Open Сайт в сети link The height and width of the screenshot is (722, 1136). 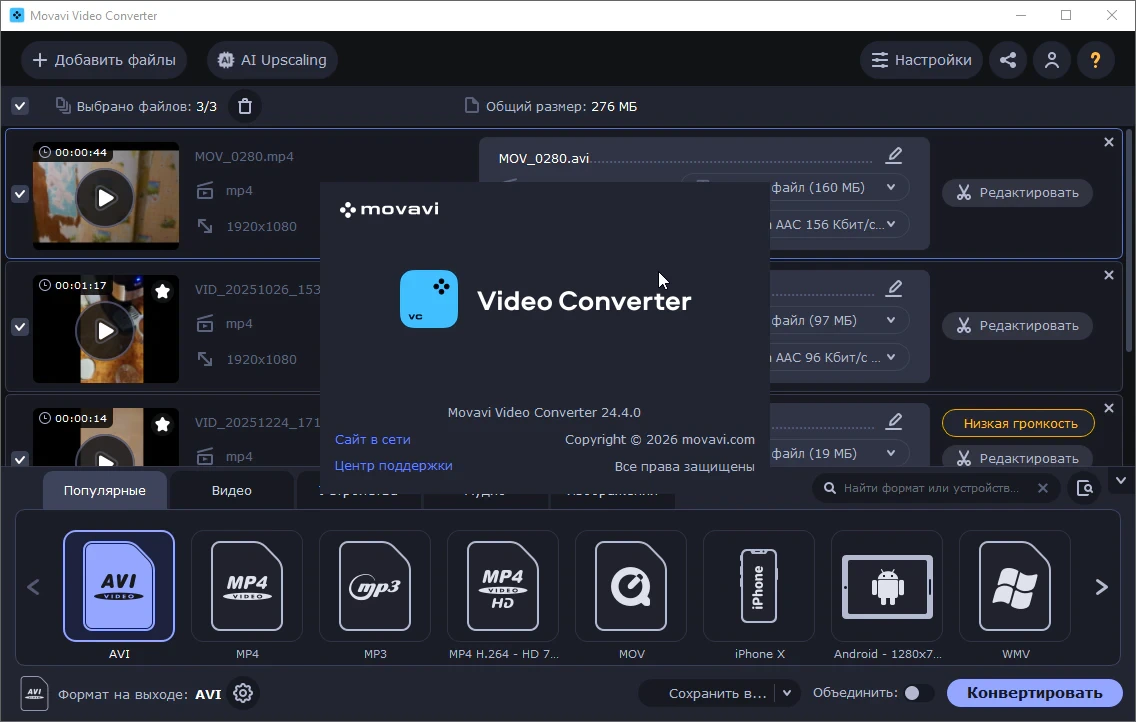click(x=372, y=440)
